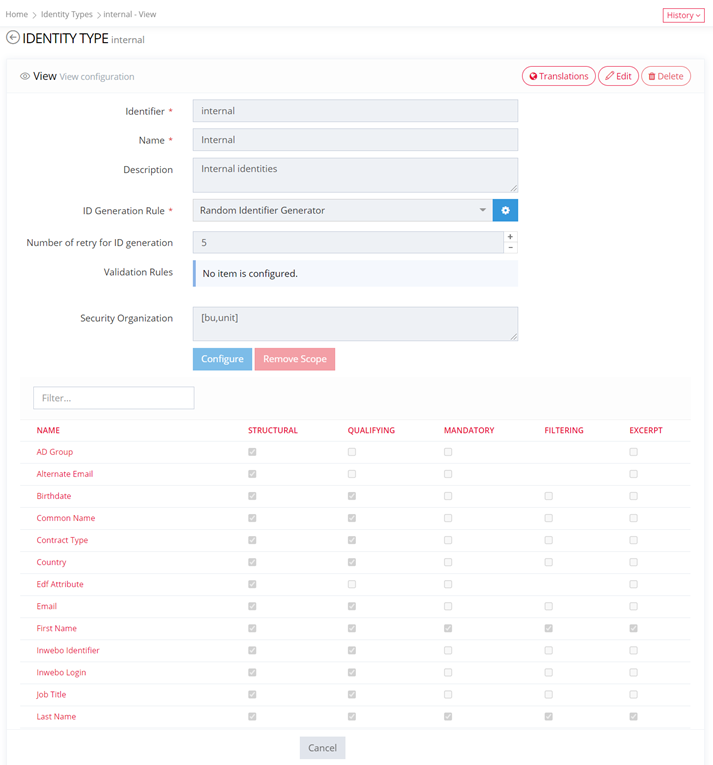Screen dimensions: 713x765
Task: Click the Remove Scope button
Action: [294, 359]
